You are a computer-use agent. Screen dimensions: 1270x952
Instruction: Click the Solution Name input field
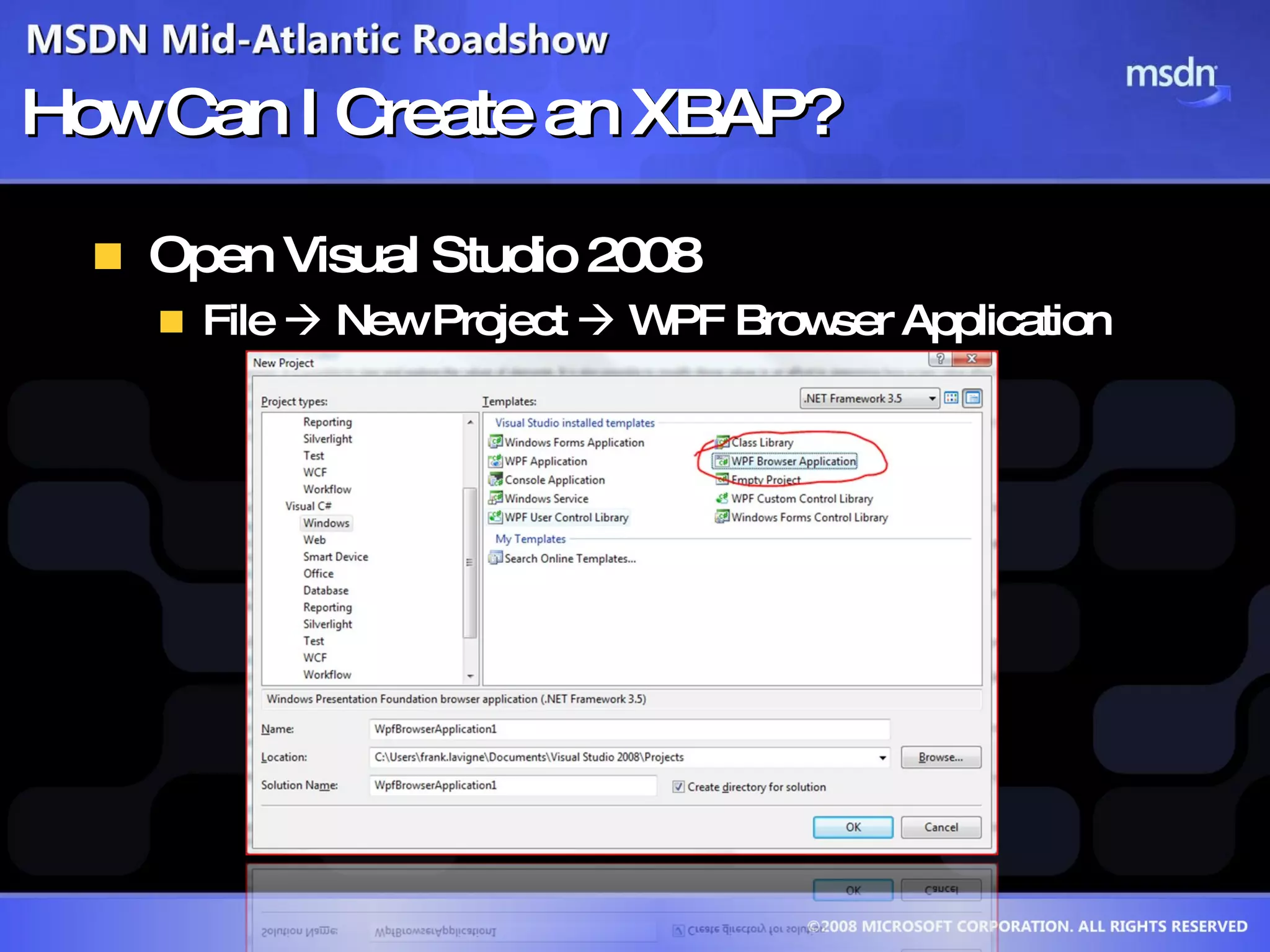coord(513,785)
